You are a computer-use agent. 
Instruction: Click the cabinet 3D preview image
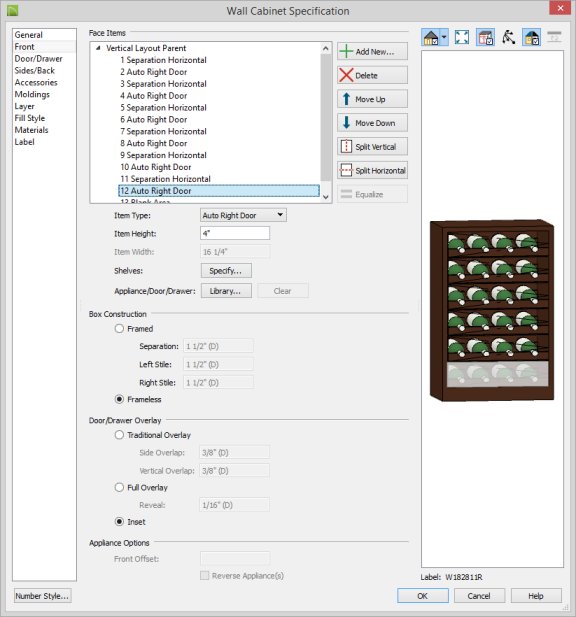pyautogui.click(x=492, y=310)
